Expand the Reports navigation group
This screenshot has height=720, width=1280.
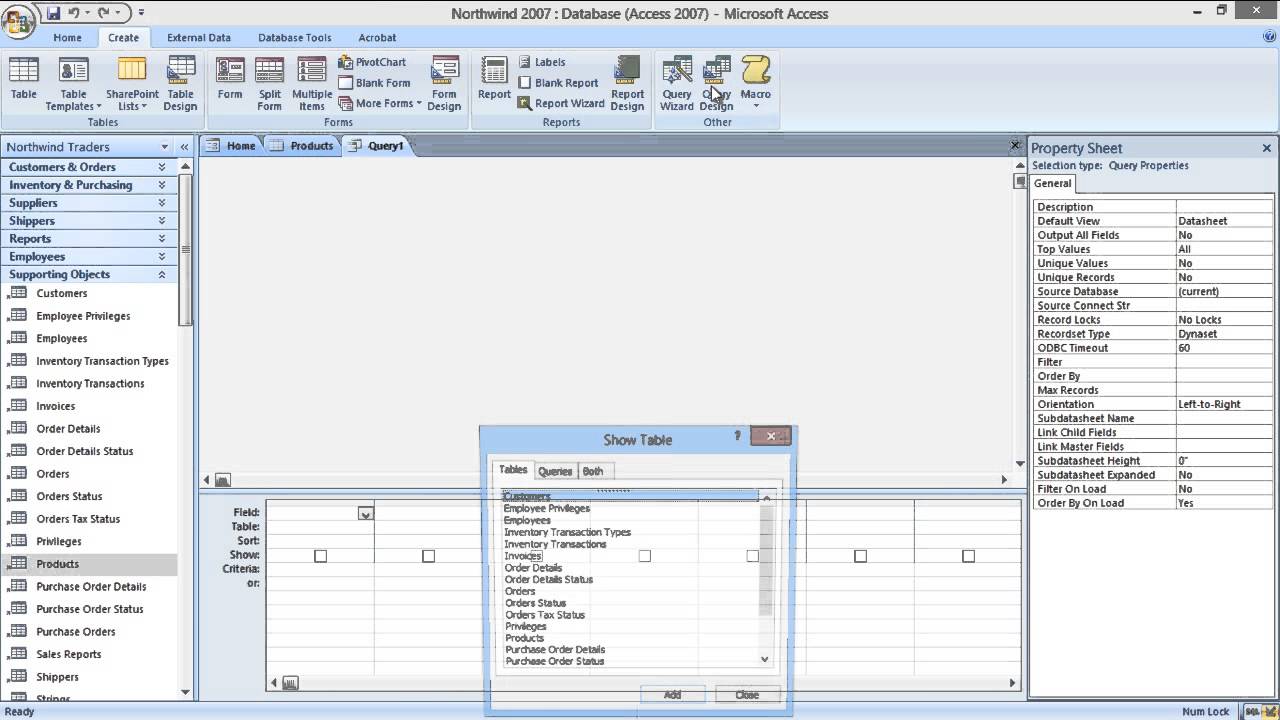tap(162, 239)
